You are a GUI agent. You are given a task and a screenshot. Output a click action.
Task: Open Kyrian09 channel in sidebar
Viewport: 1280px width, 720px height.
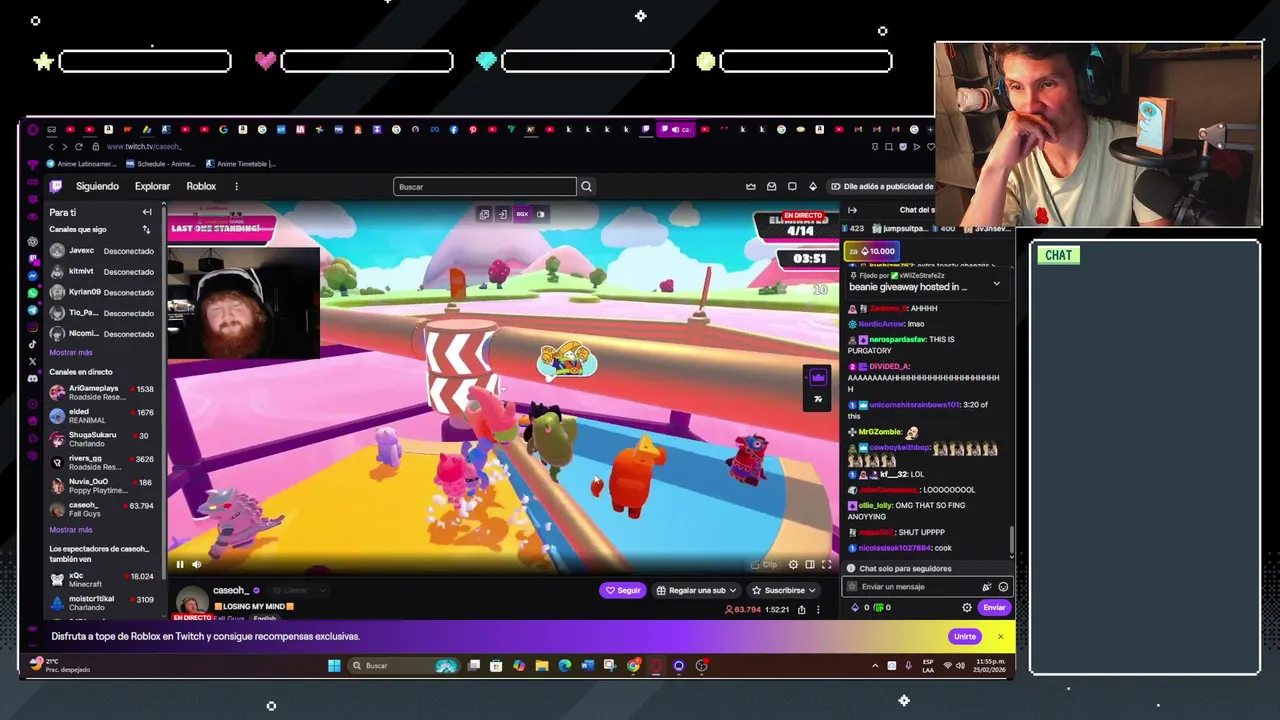click(102, 292)
